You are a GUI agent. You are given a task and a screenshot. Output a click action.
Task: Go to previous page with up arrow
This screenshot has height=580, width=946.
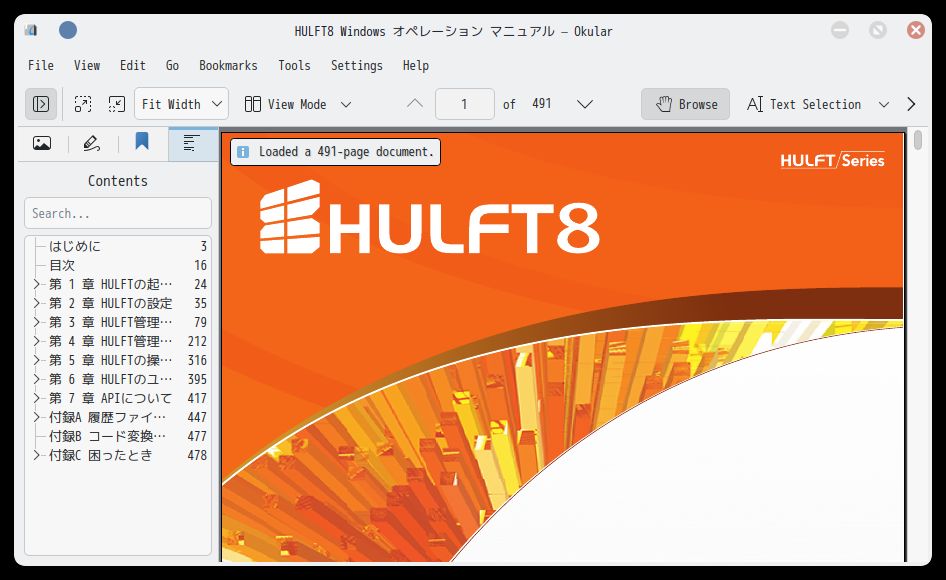414,104
